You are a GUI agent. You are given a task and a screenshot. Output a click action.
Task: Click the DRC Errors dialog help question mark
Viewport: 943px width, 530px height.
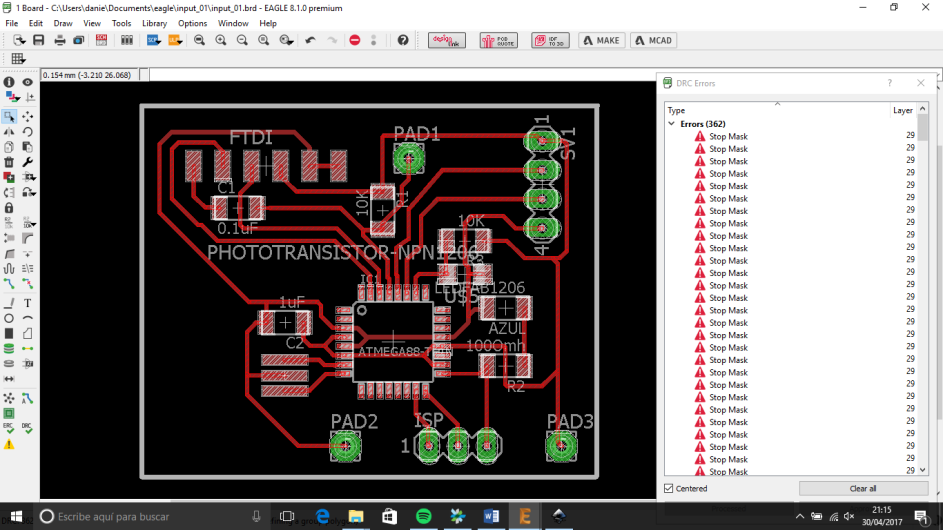point(889,83)
